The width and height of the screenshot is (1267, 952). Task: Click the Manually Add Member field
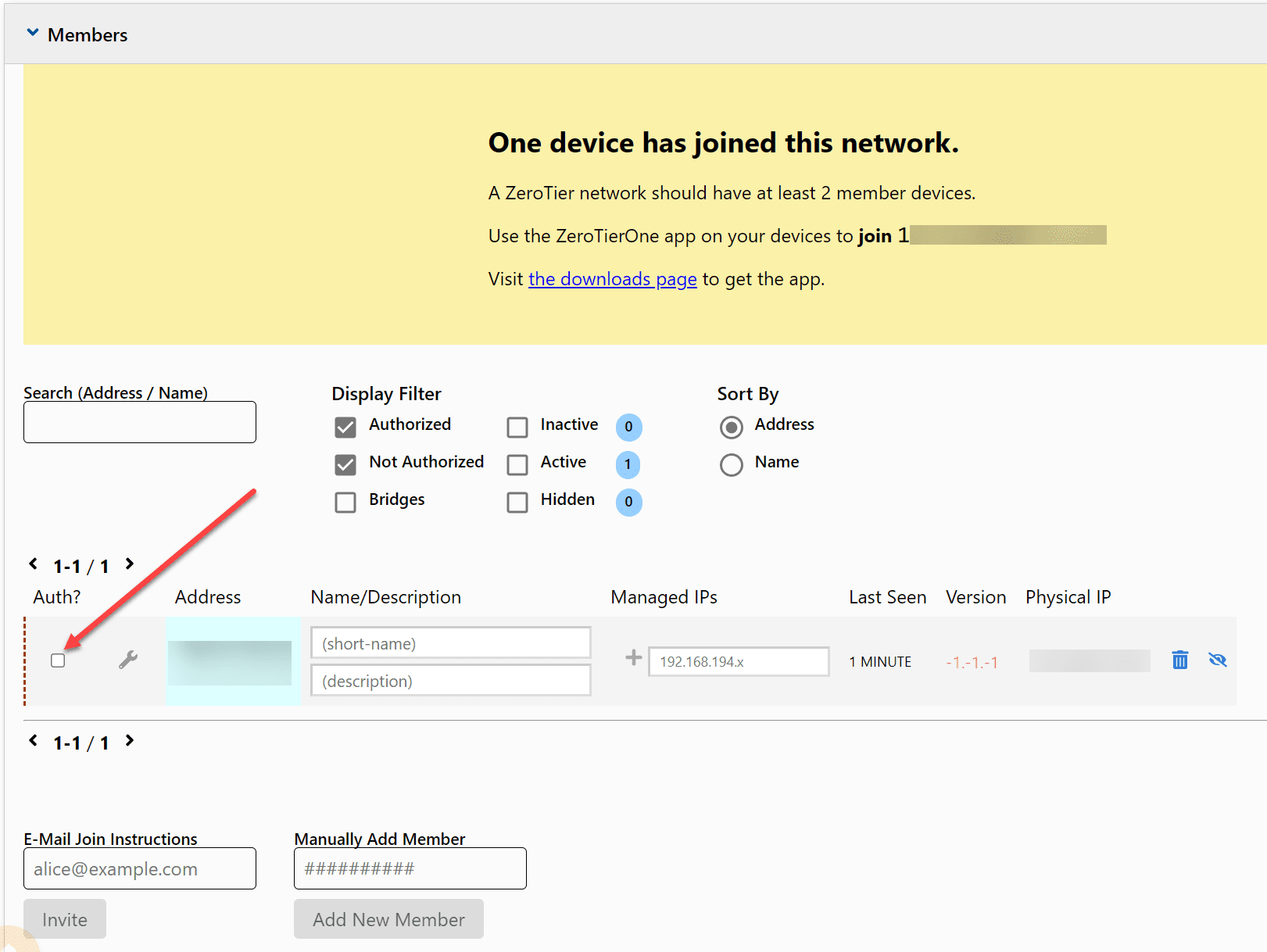(410, 868)
